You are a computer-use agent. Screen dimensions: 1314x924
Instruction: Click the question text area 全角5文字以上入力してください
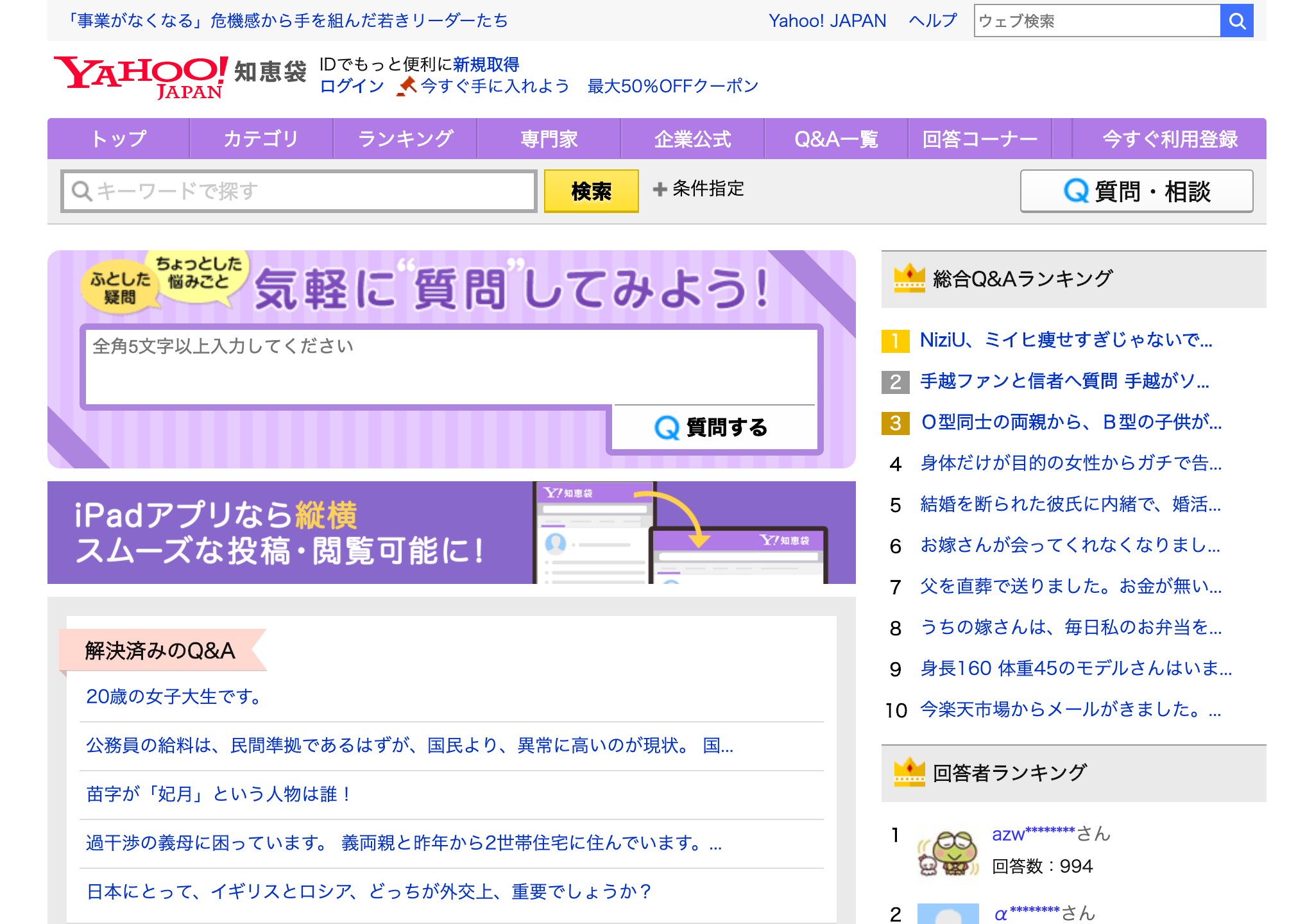pos(452,367)
